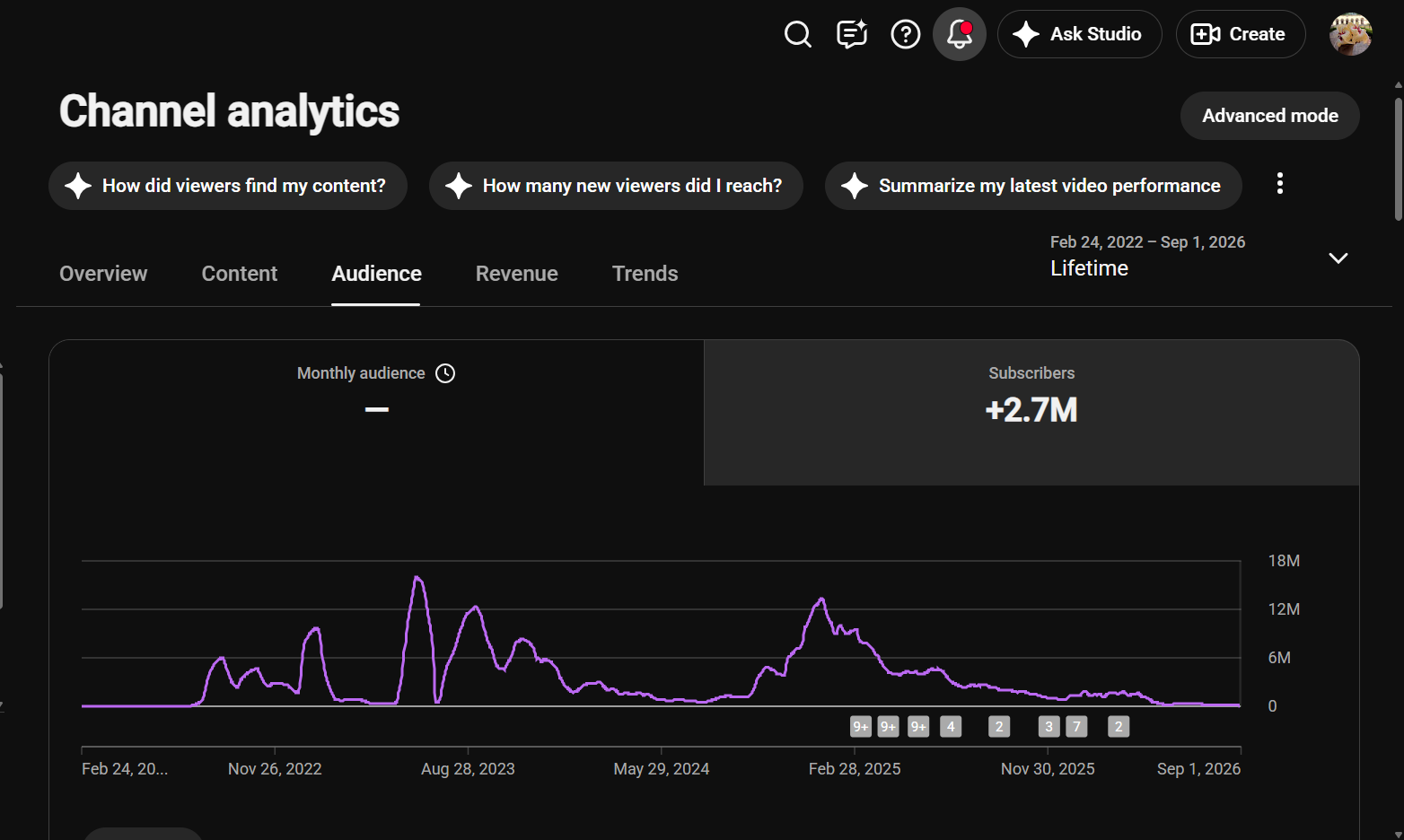Switch to the Overview tab
Screen dimensions: 1404x840
pyautogui.click(x=103, y=274)
